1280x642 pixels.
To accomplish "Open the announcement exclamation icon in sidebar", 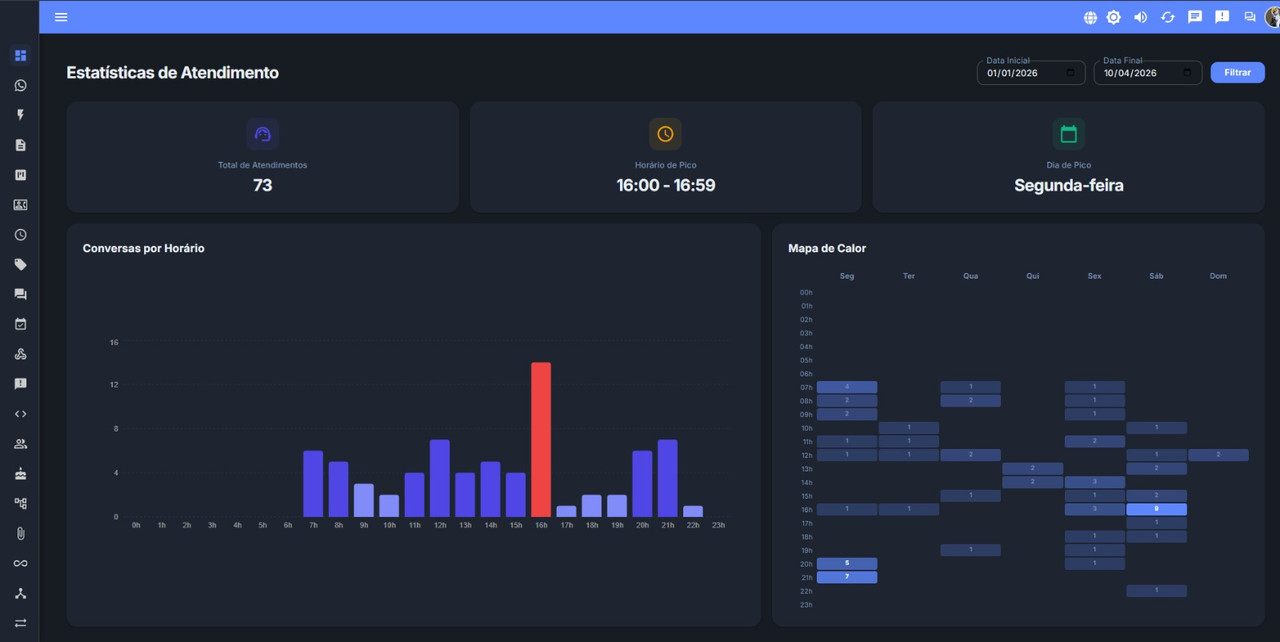I will coord(20,384).
